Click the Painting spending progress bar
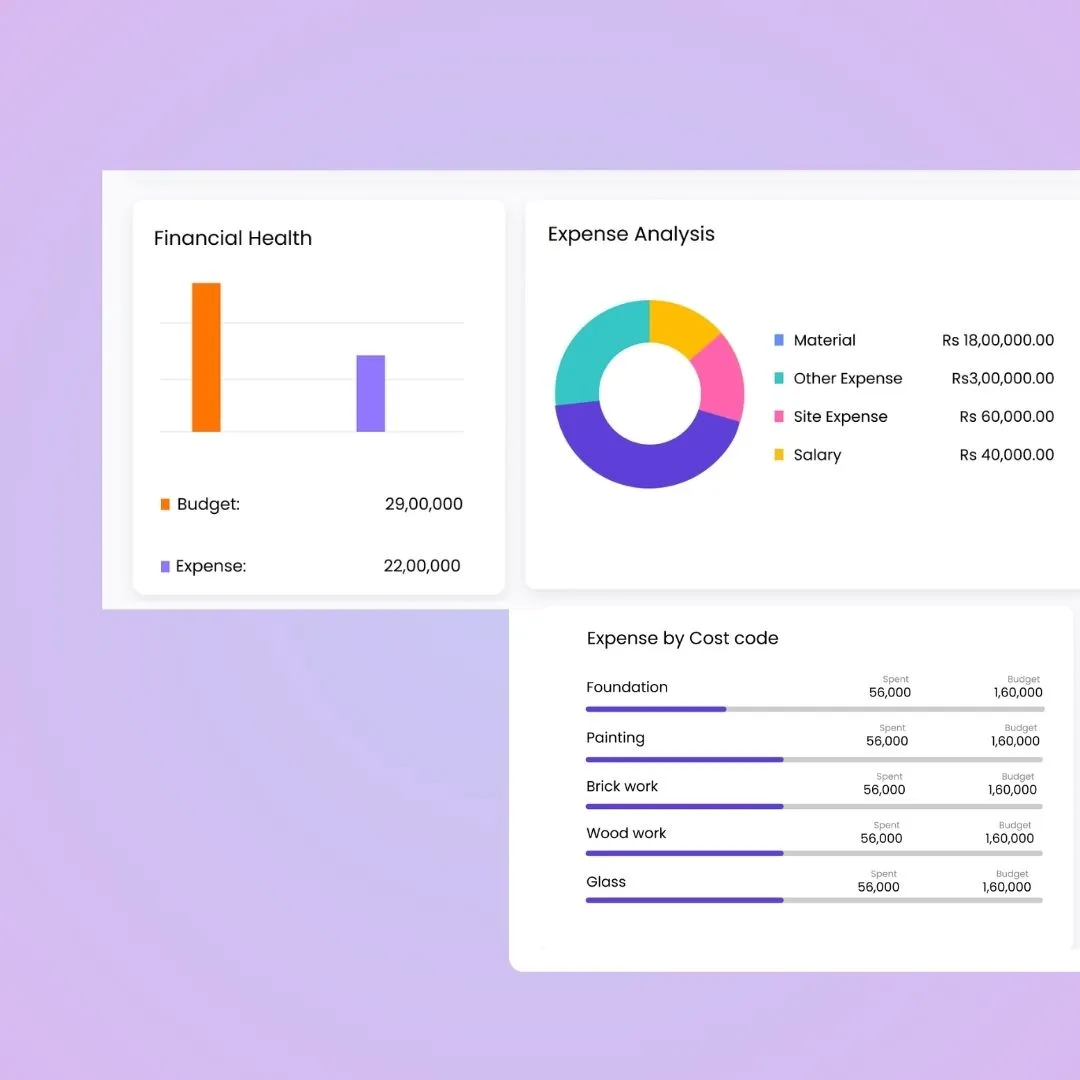This screenshot has height=1080, width=1080. click(x=684, y=759)
